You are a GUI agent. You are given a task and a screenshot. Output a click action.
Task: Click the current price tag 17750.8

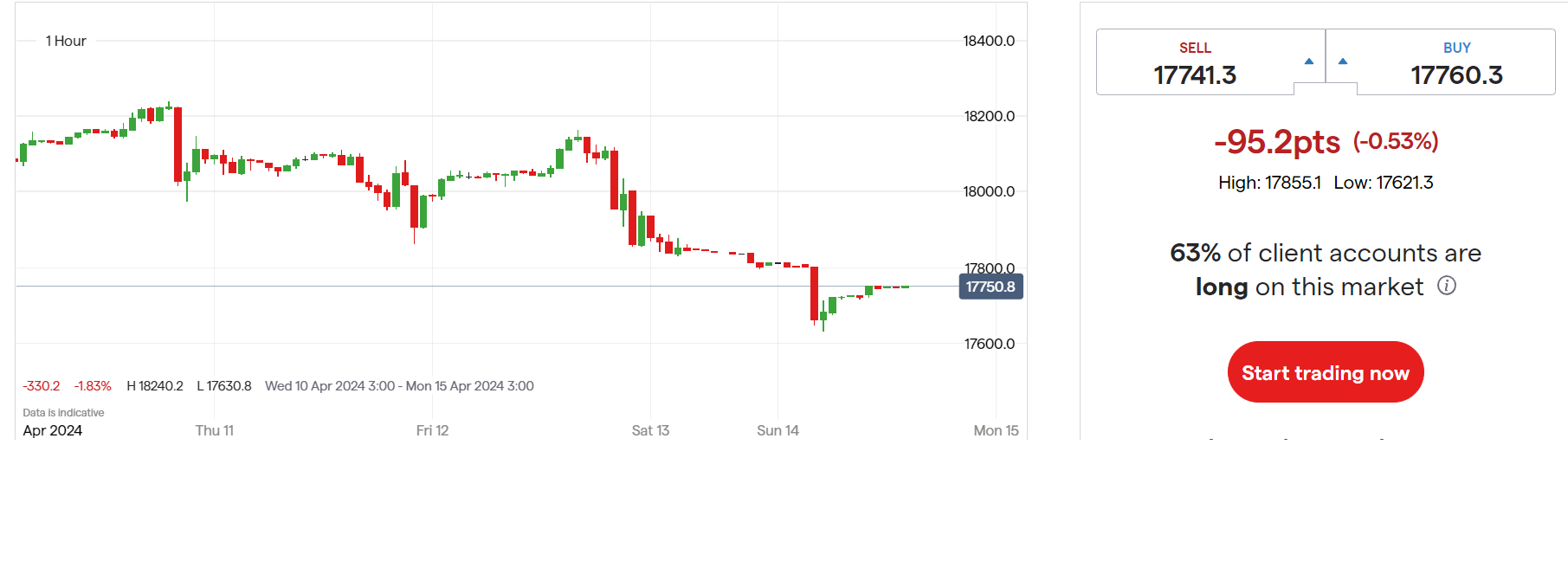click(x=990, y=287)
